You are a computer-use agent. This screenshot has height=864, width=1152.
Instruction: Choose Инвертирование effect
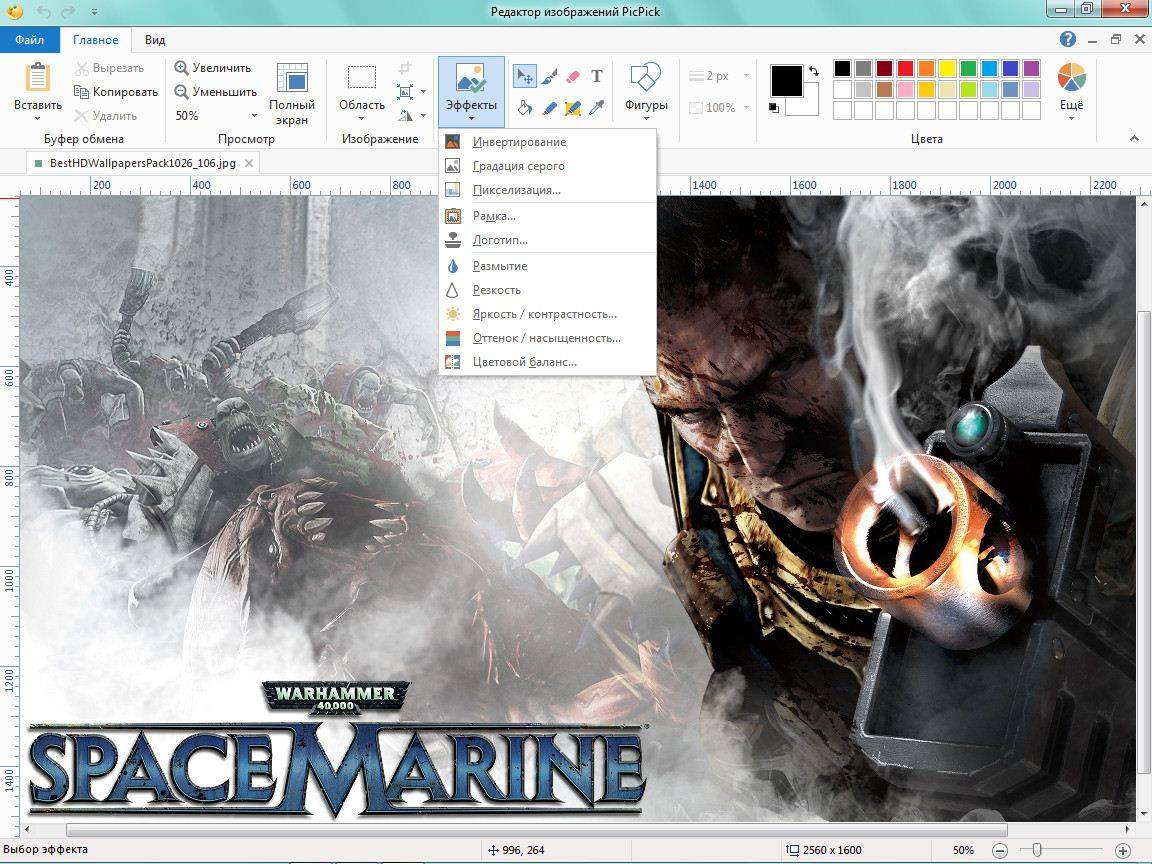[x=547, y=142]
